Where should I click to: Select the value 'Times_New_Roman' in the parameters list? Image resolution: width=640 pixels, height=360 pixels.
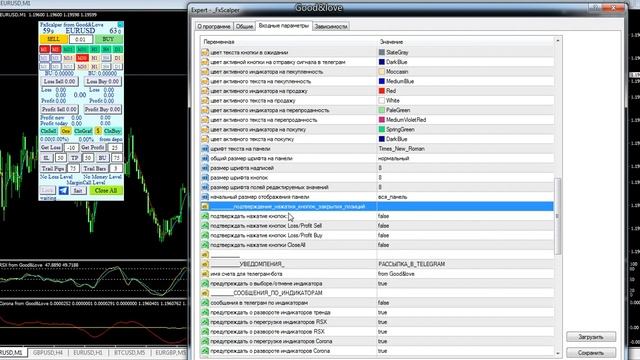click(402, 149)
